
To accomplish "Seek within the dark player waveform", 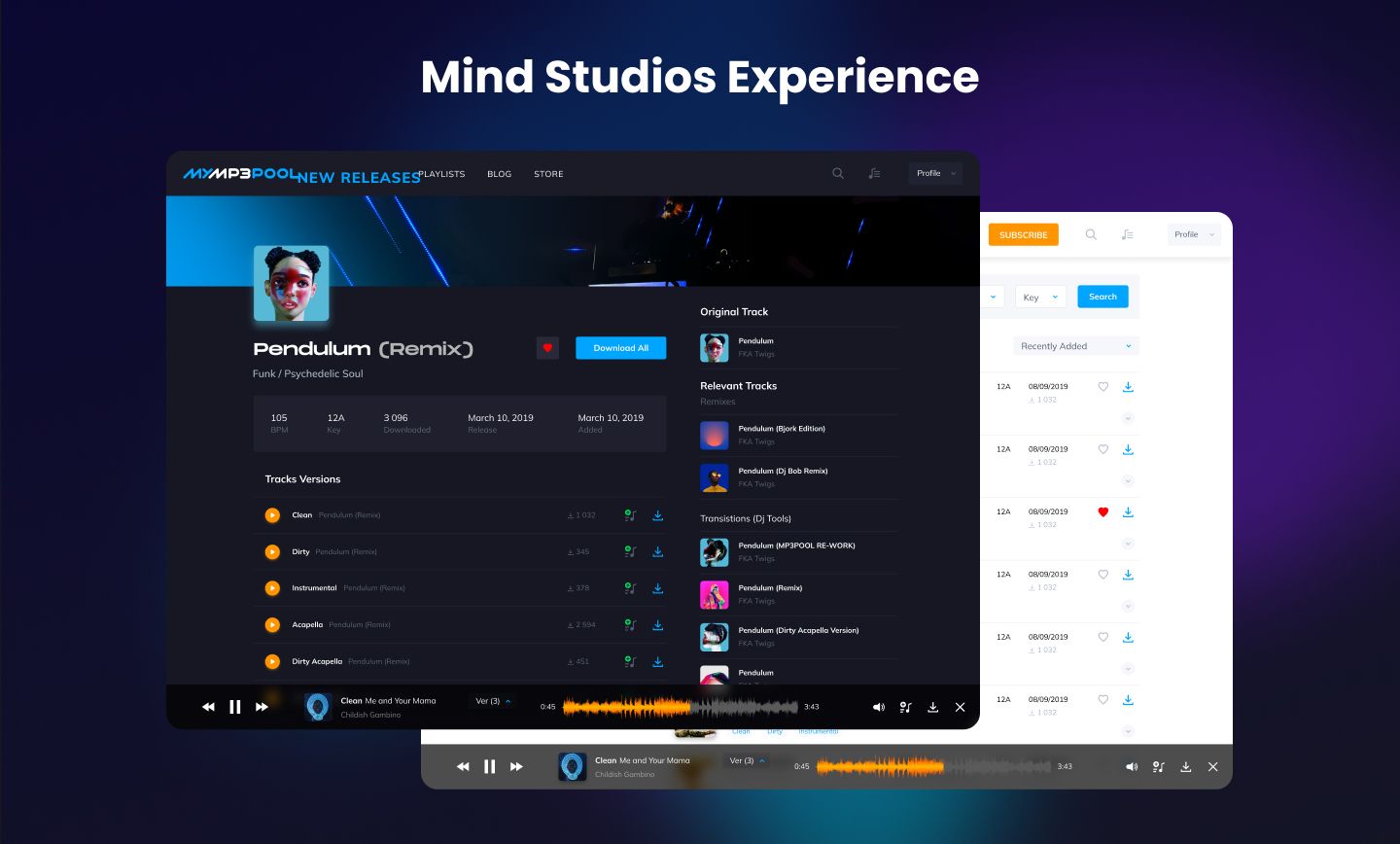I will click(x=681, y=707).
